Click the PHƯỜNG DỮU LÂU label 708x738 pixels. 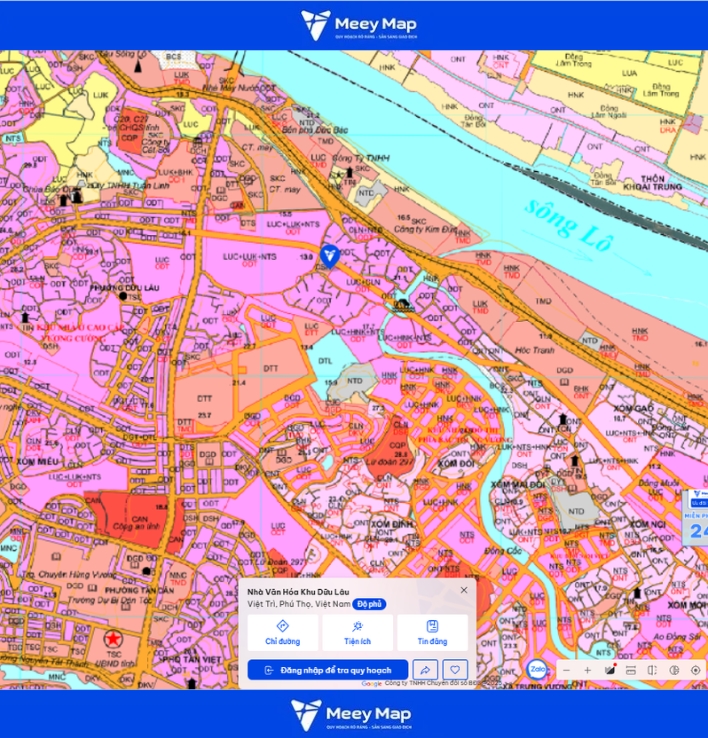tap(125, 288)
